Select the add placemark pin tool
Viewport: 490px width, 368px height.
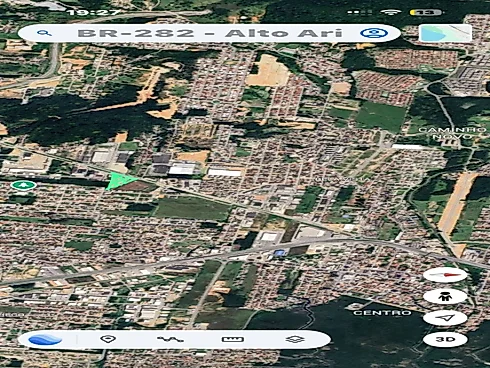click(x=108, y=339)
